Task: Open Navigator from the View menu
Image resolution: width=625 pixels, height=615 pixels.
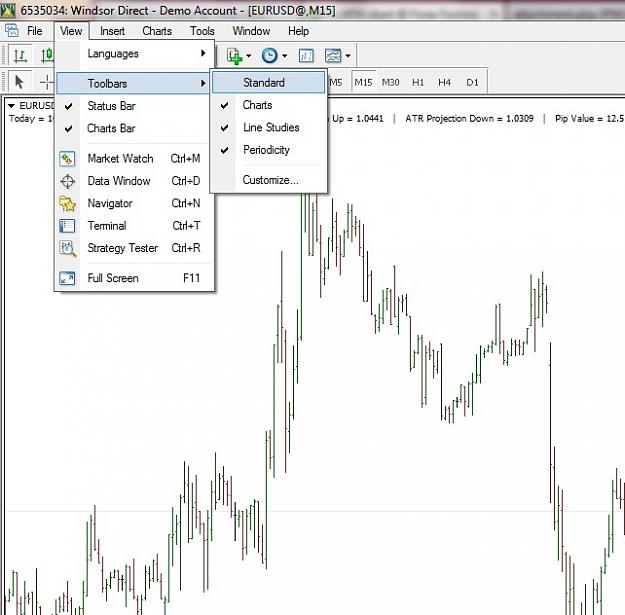Action: [134, 203]
